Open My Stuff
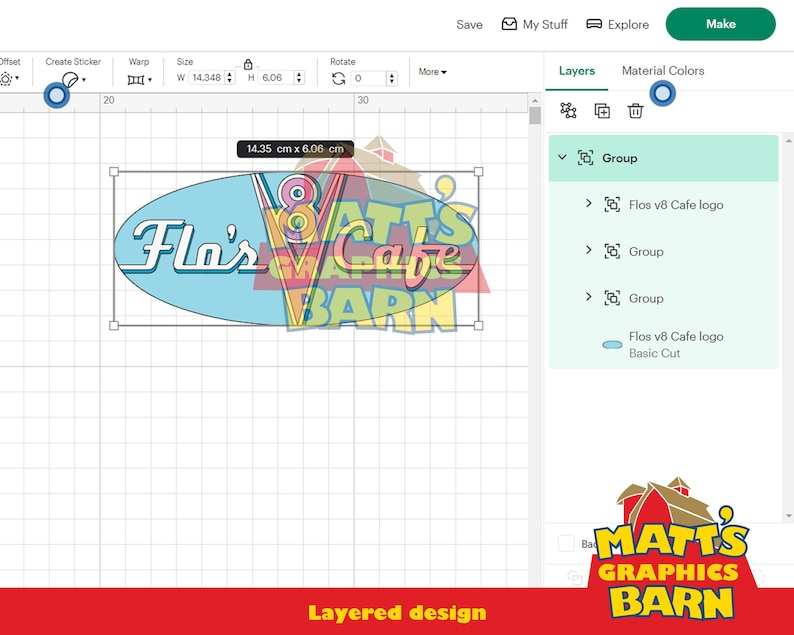The image size is (794, 635). point(535,24)
